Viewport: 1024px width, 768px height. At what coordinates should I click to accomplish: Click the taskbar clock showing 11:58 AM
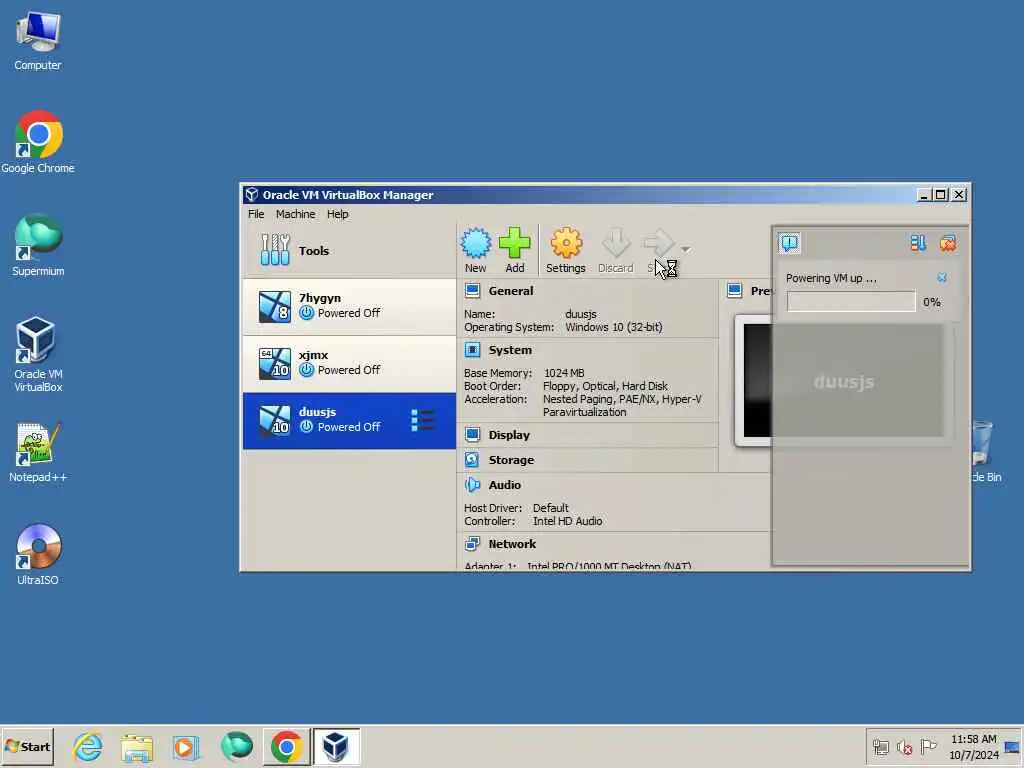point(974,746)
